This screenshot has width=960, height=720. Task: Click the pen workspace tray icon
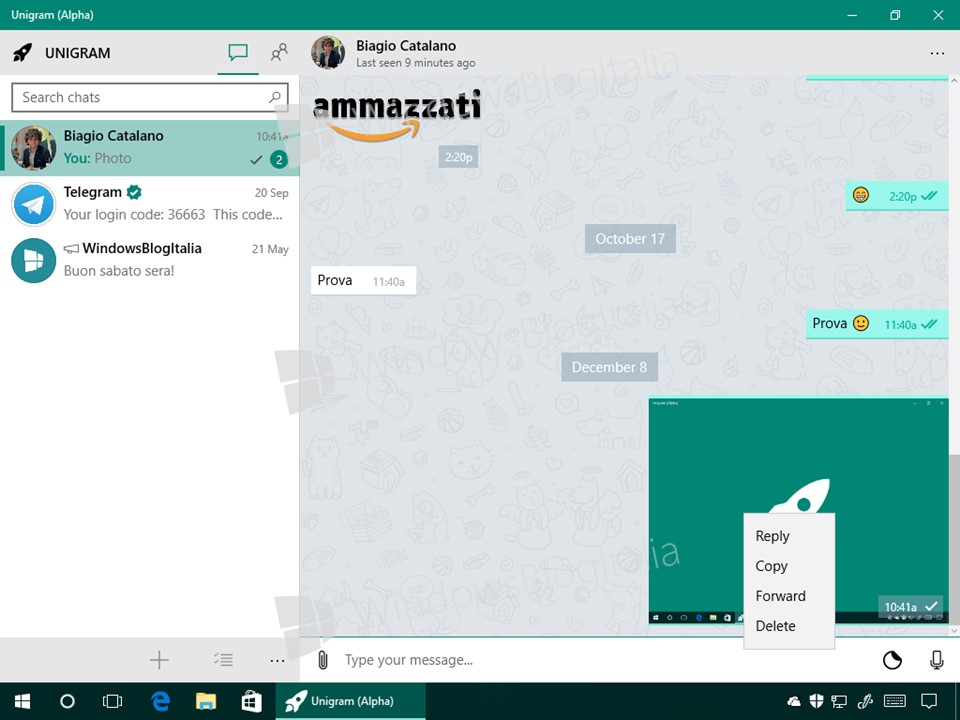(x=864, y=702)
